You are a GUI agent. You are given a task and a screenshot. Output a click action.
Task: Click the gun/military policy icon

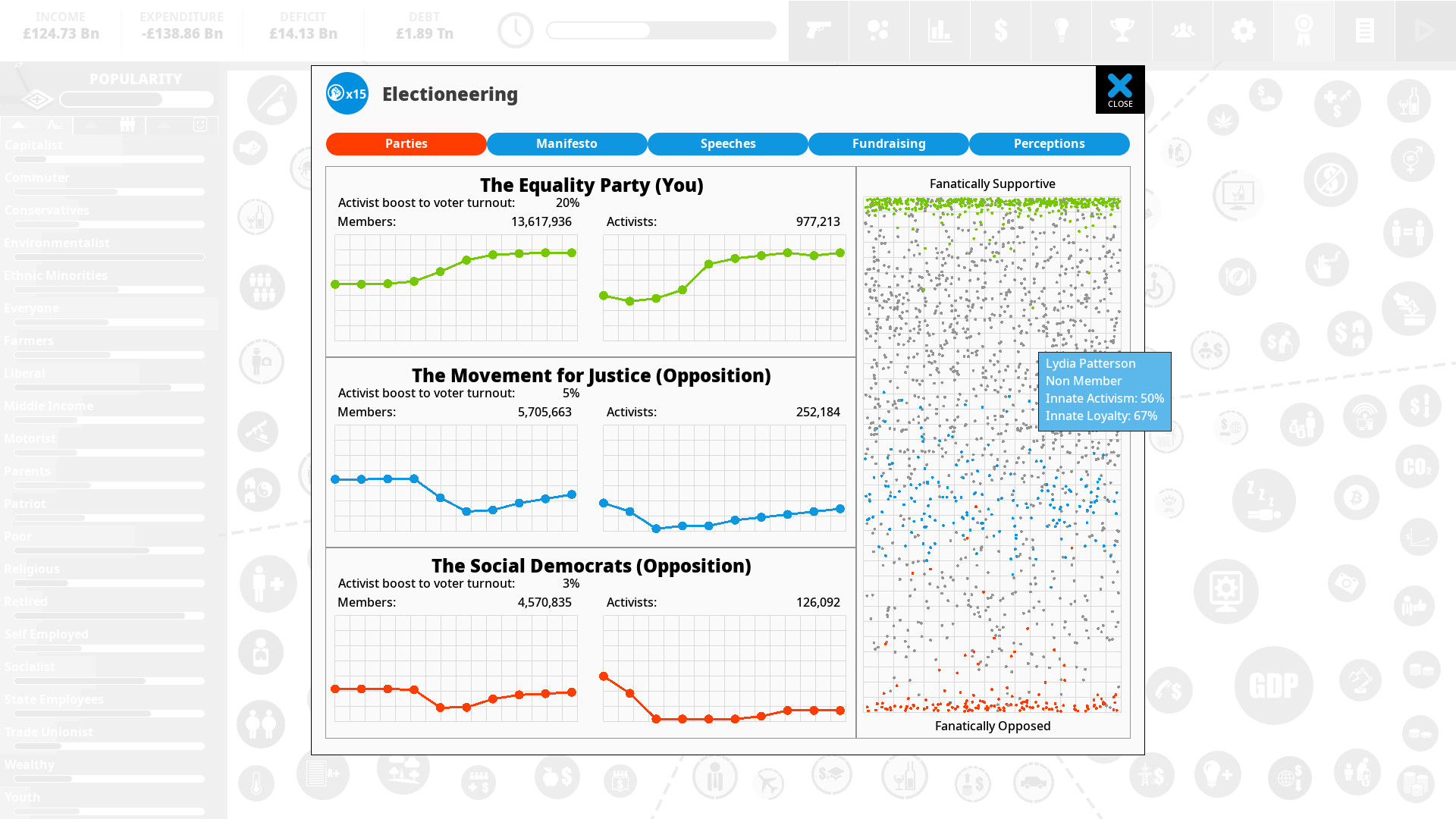[818, 30]
